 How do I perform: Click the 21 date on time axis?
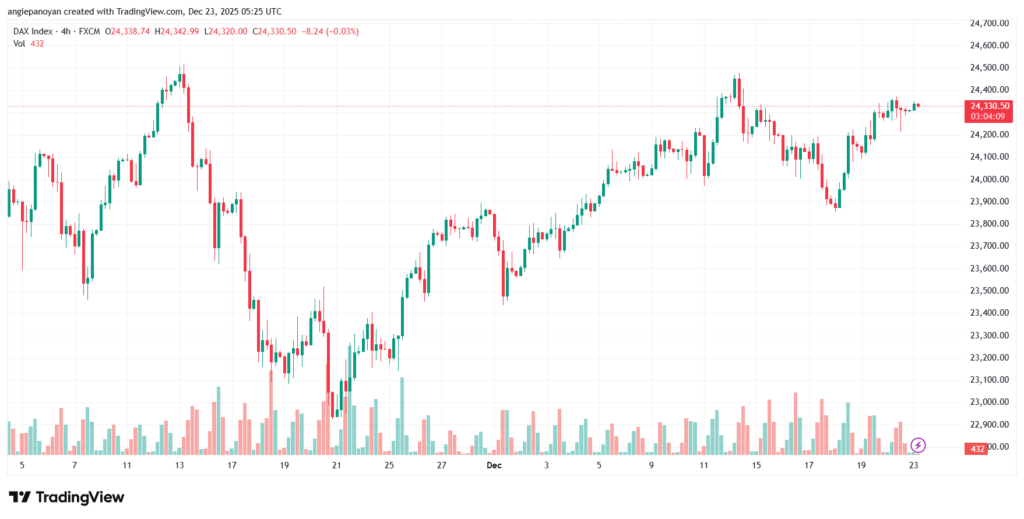[x=336, y=466]
